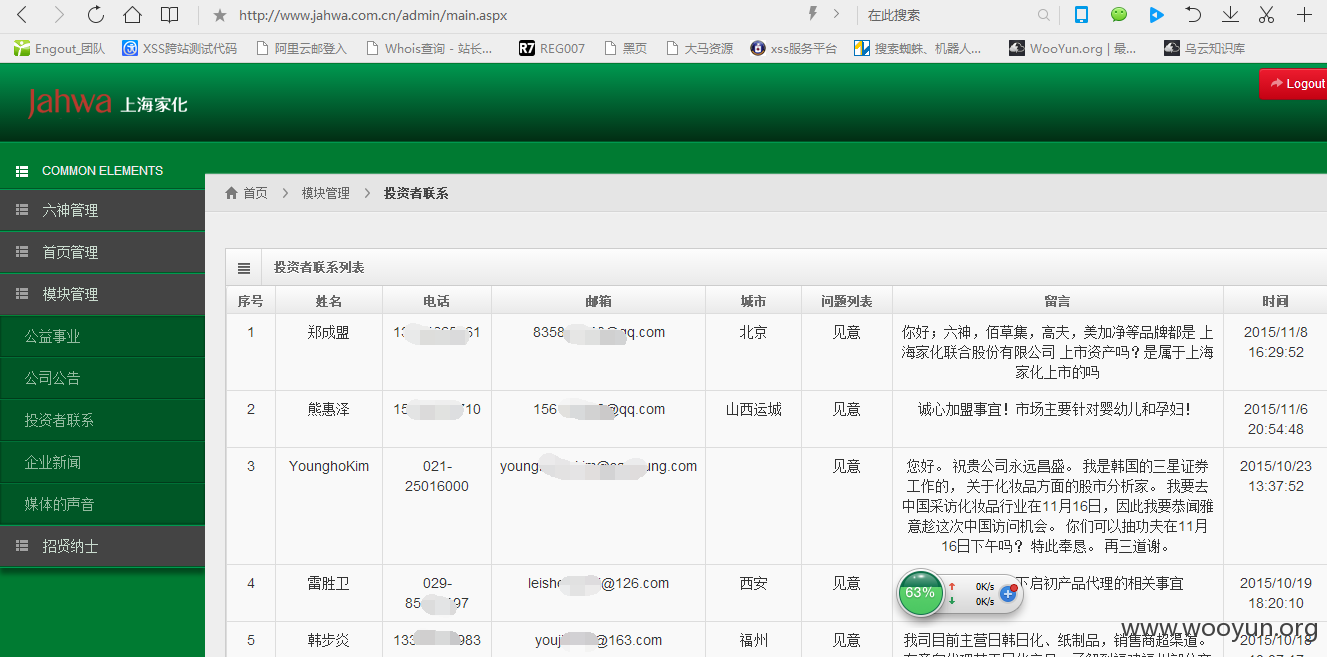Screen dimensions: 1327x657
Task: Click the 留言 column header
Action: [1057, 301]
